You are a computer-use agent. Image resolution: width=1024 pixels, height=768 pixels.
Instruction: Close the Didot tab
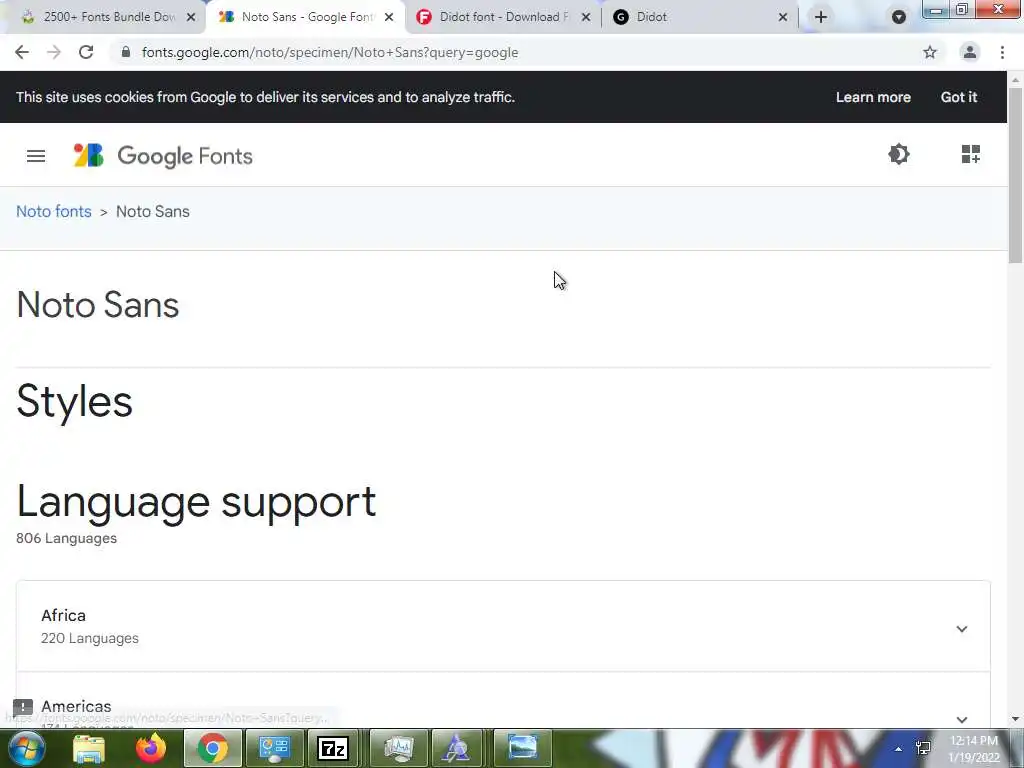(x=783, y=17)
